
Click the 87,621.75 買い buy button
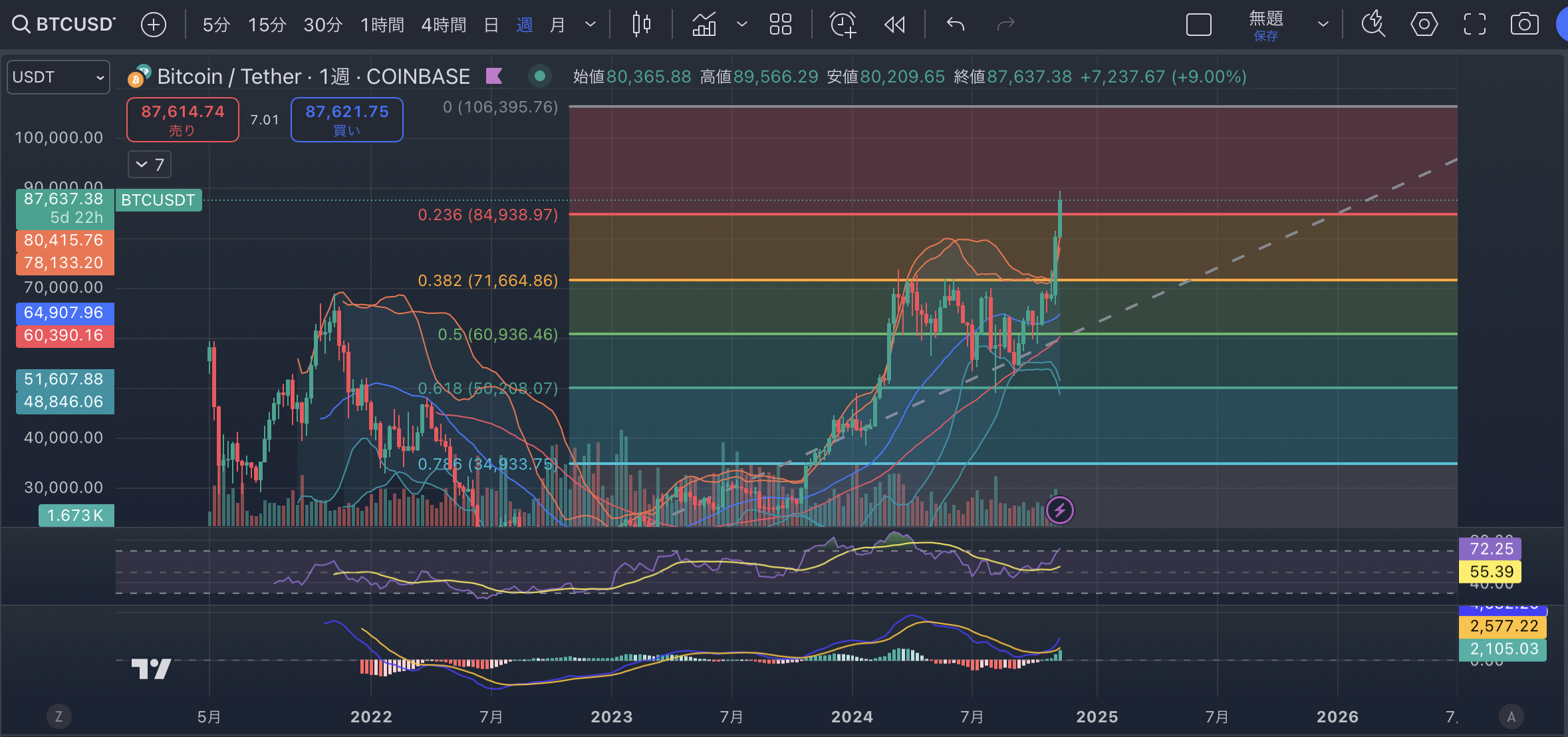tap(346, 120)
